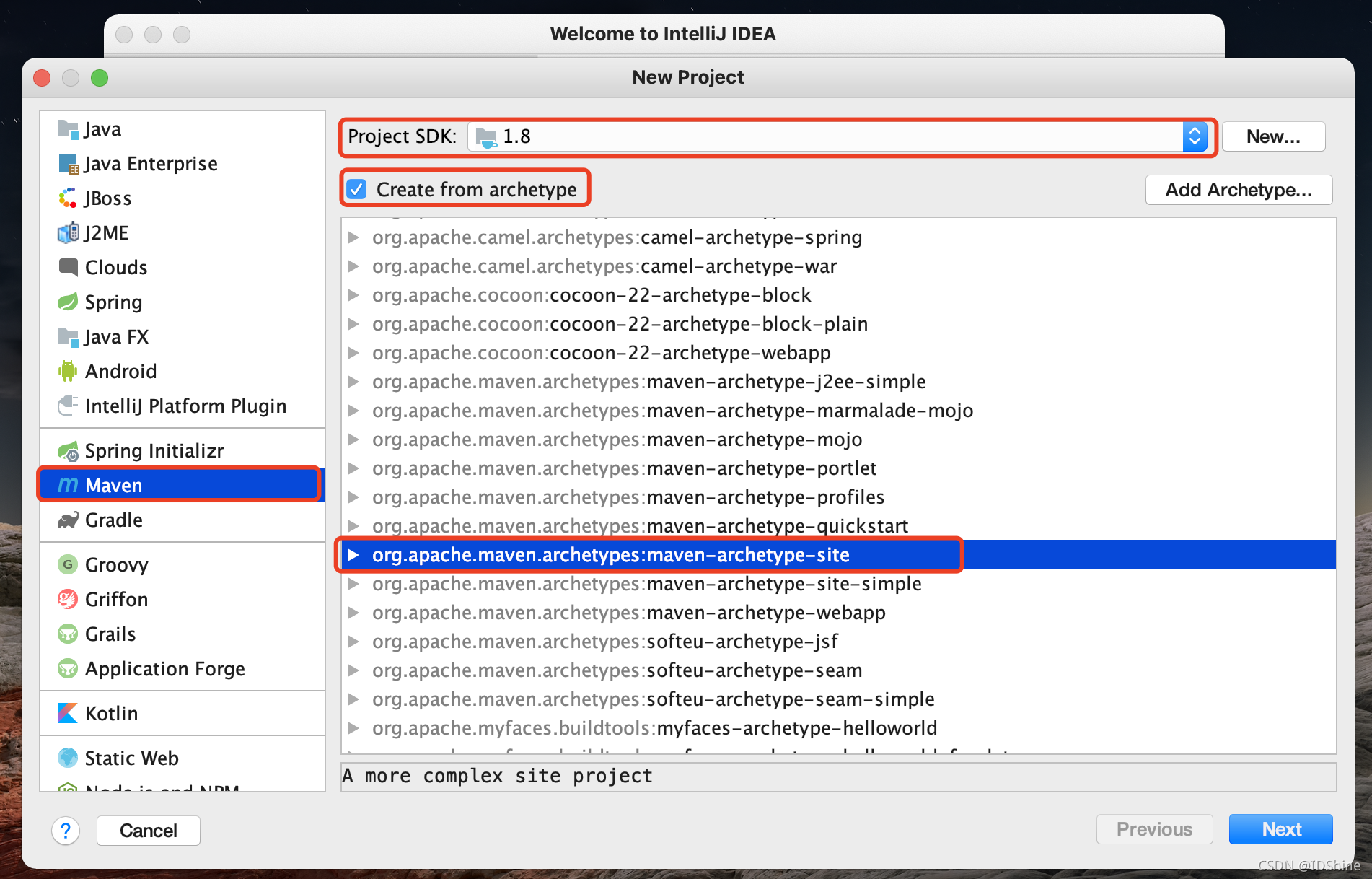The image size is (1372, 879).
Task: Expand maven-archetype-j2ee-simple arrow
Action: tap(353, 381)
